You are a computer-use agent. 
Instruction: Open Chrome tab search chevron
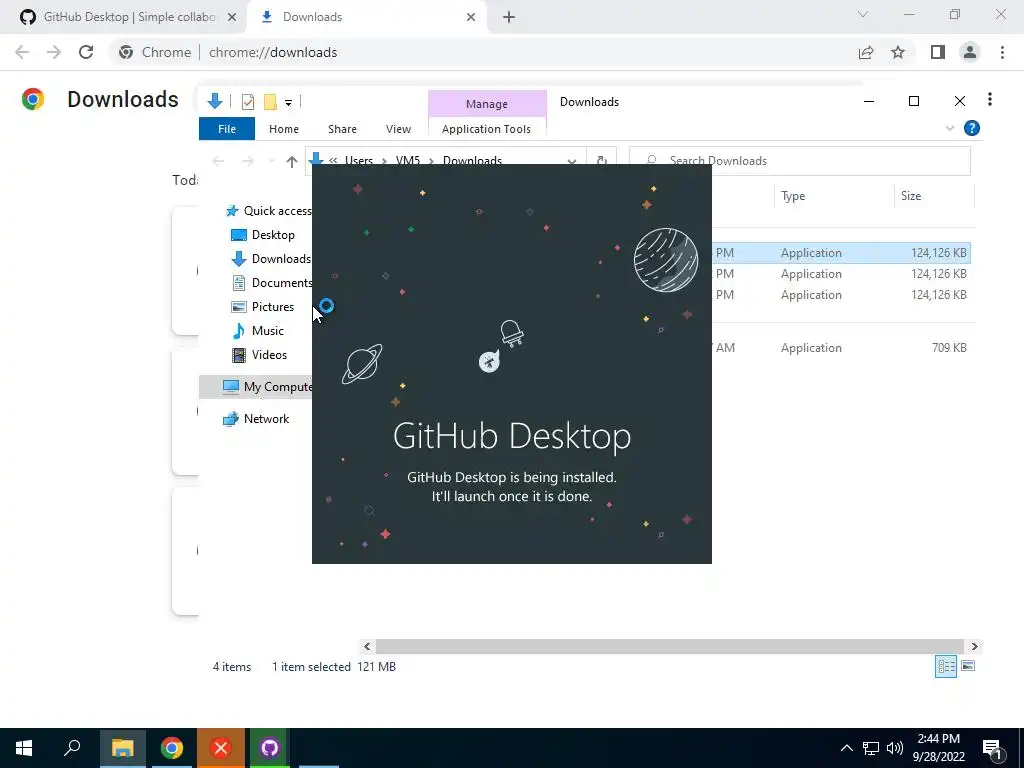coord(863,14)
